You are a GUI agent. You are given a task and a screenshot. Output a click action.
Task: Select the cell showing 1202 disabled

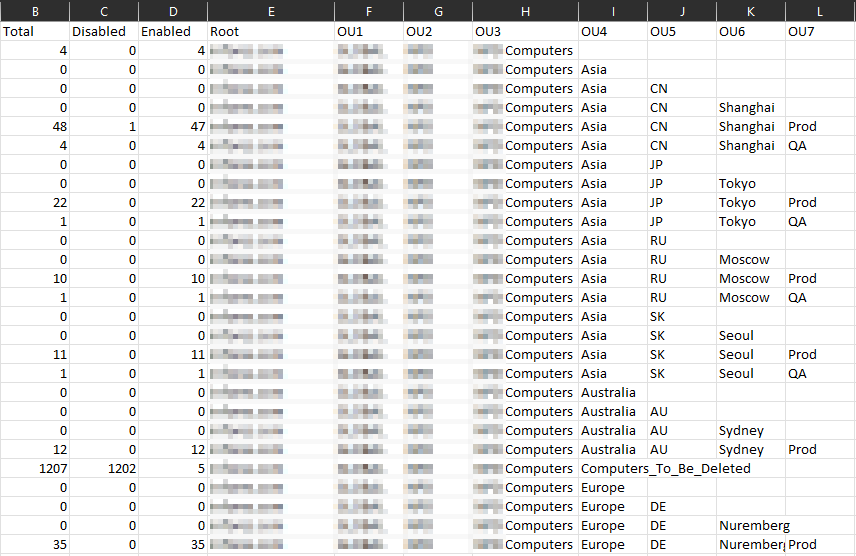(104, 469)
